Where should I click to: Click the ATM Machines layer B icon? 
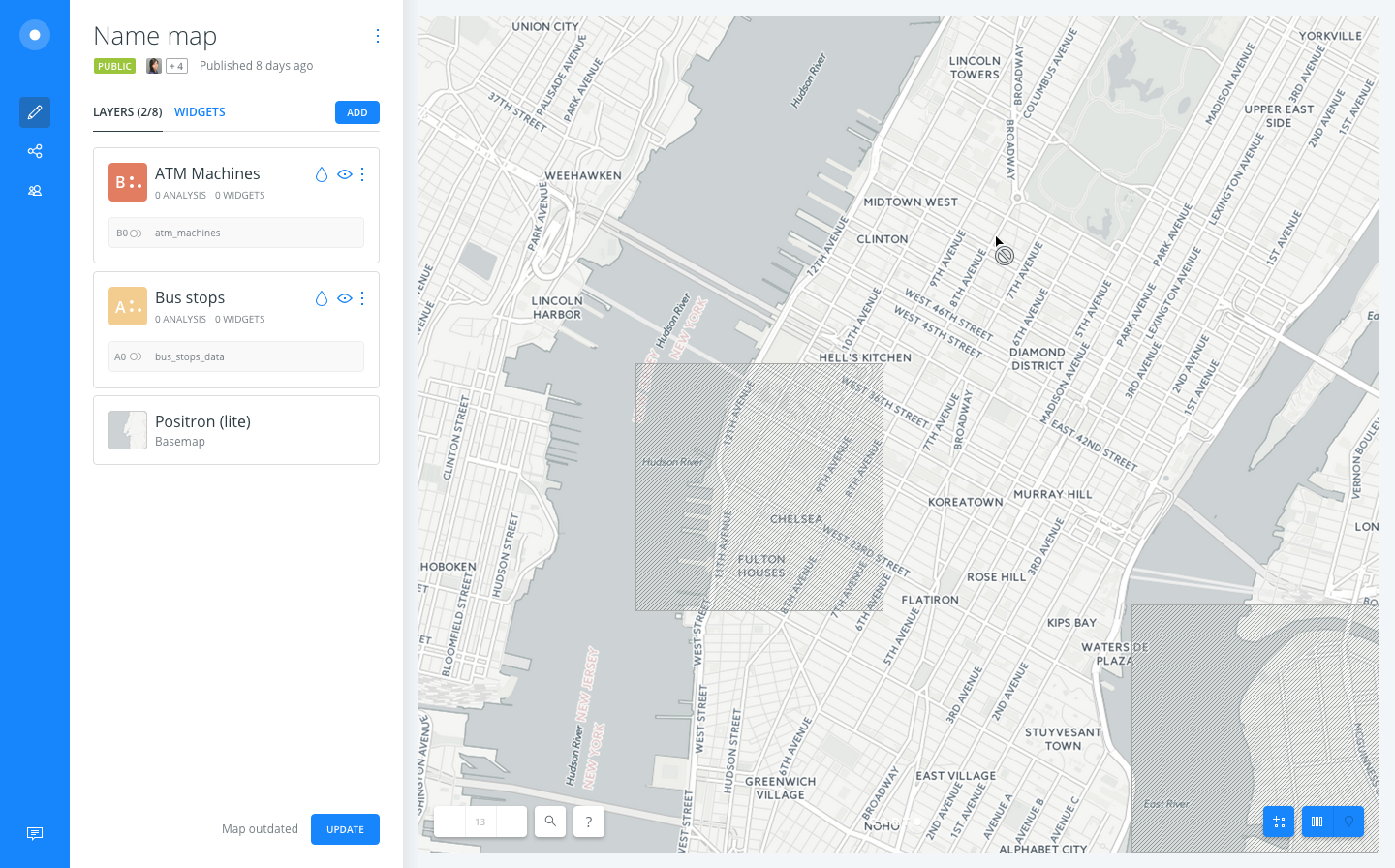(128, 182)
